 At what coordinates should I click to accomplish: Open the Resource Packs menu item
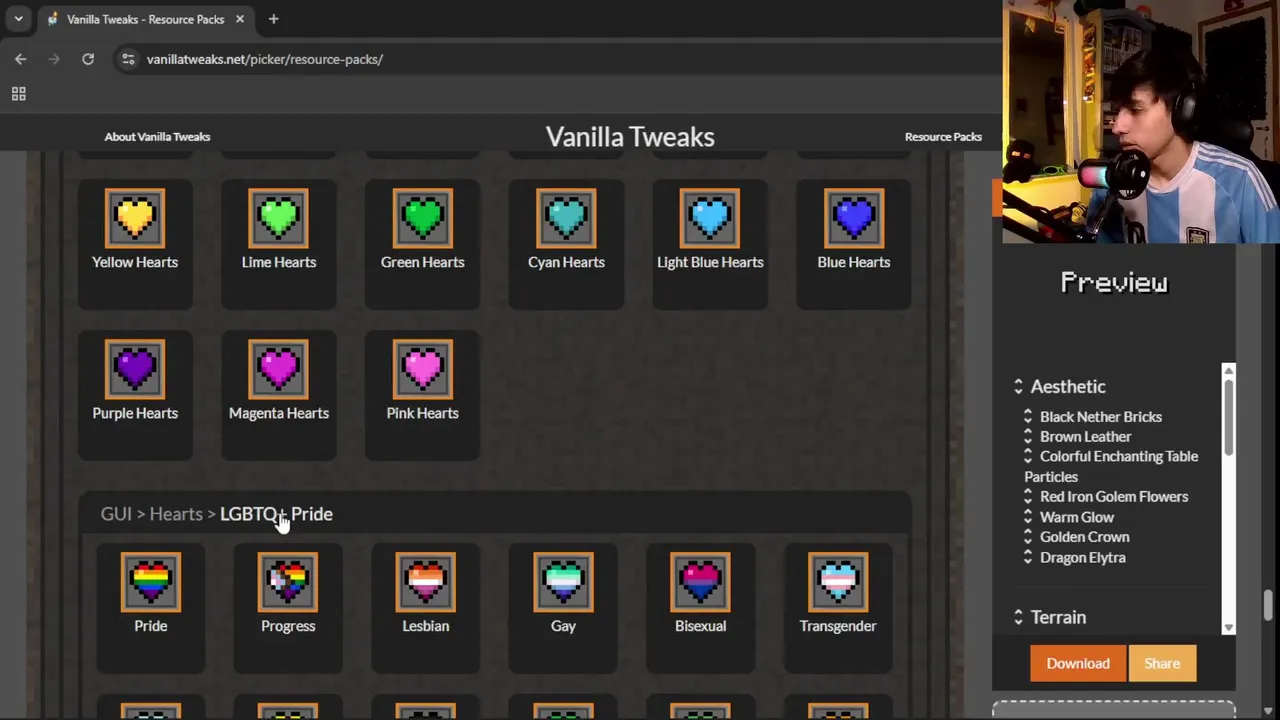coord(943,137)
